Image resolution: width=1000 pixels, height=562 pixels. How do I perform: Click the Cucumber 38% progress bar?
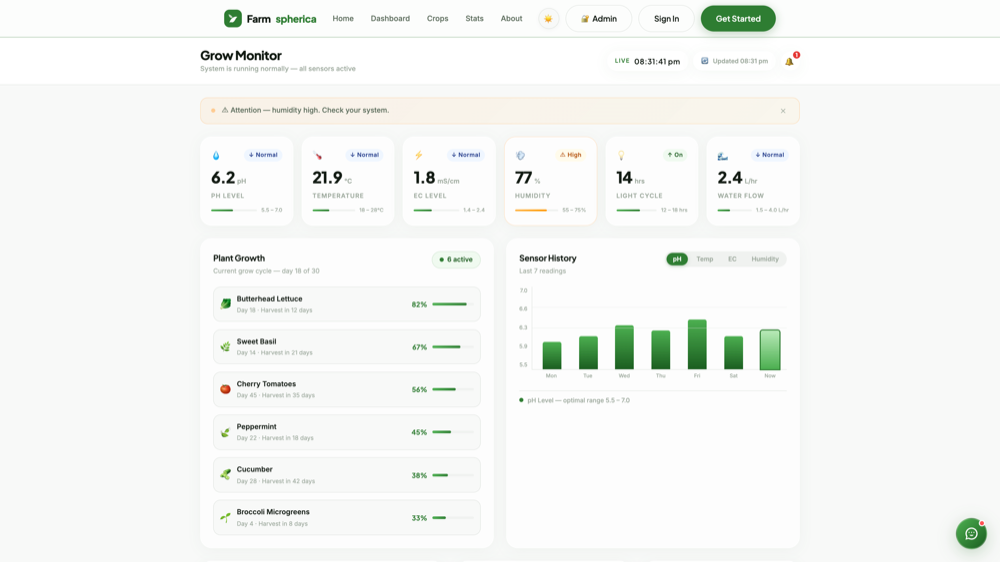[453, 475]
